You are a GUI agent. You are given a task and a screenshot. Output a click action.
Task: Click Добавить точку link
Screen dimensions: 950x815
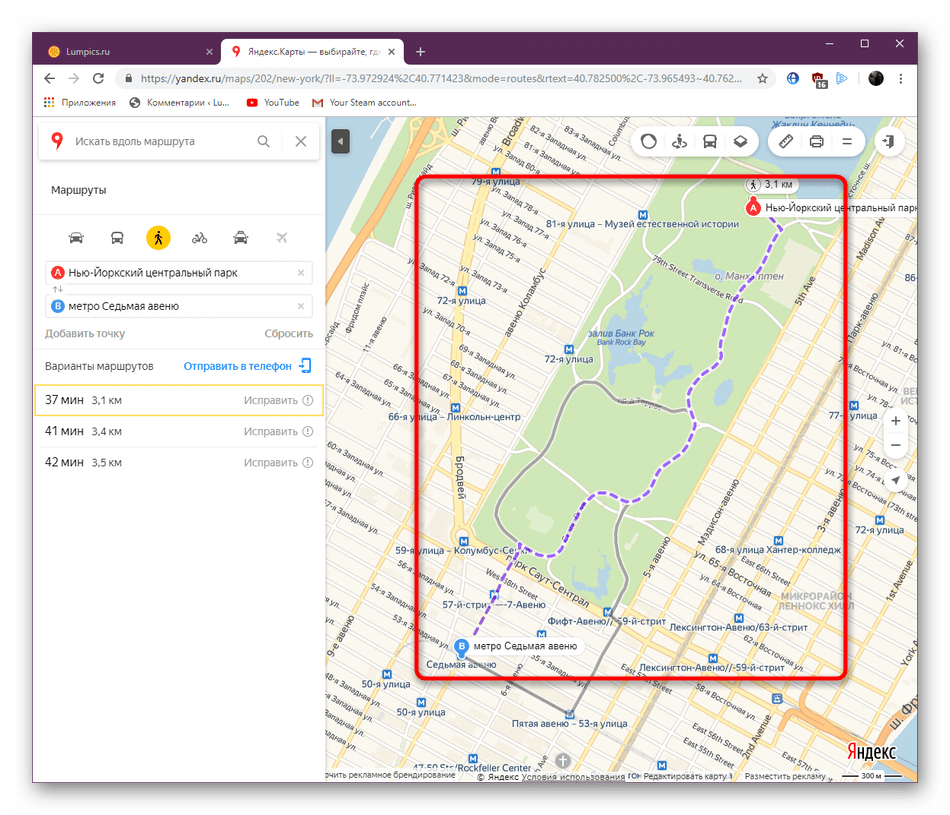pos(85,333)
